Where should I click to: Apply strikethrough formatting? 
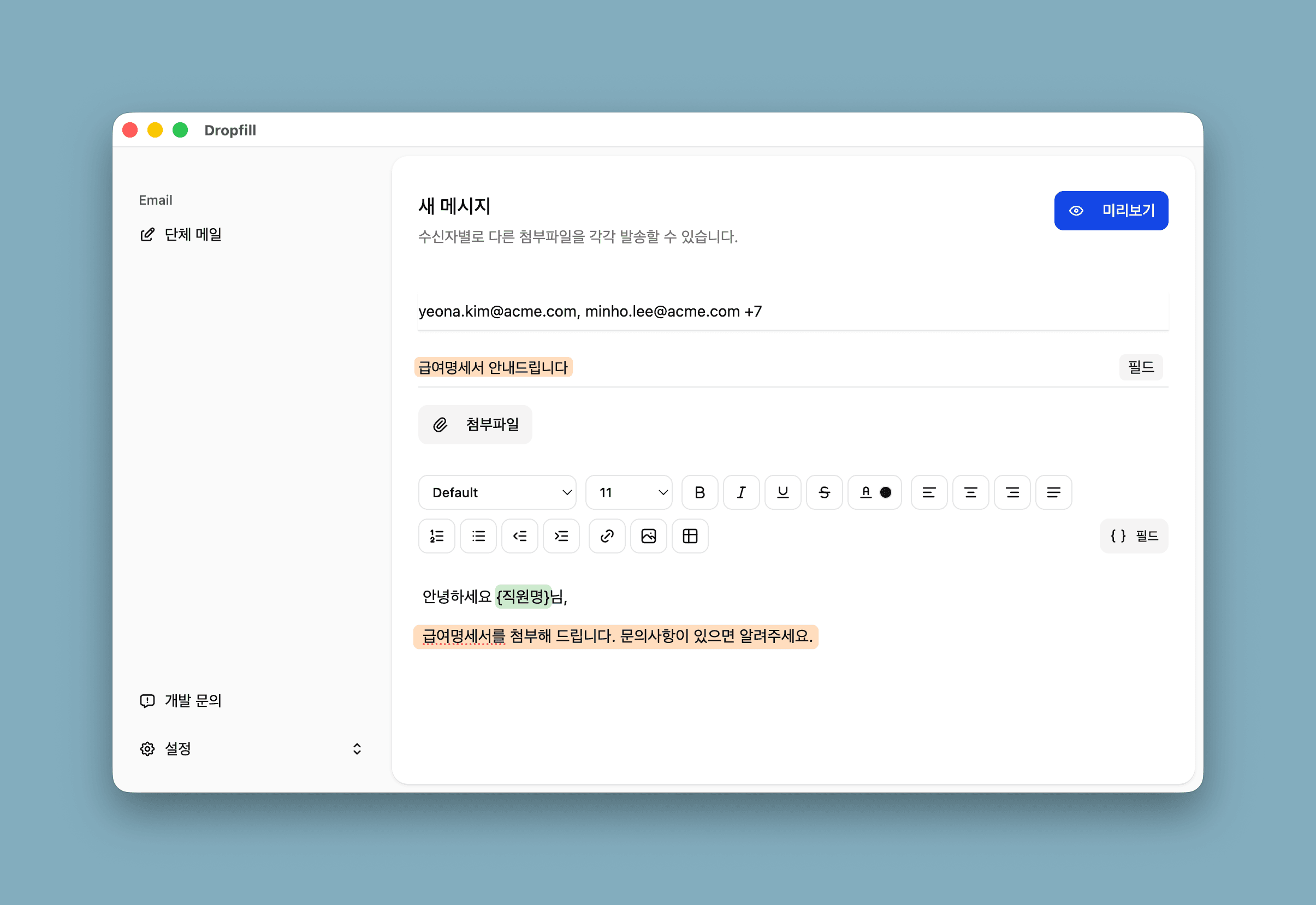[824, 492]
